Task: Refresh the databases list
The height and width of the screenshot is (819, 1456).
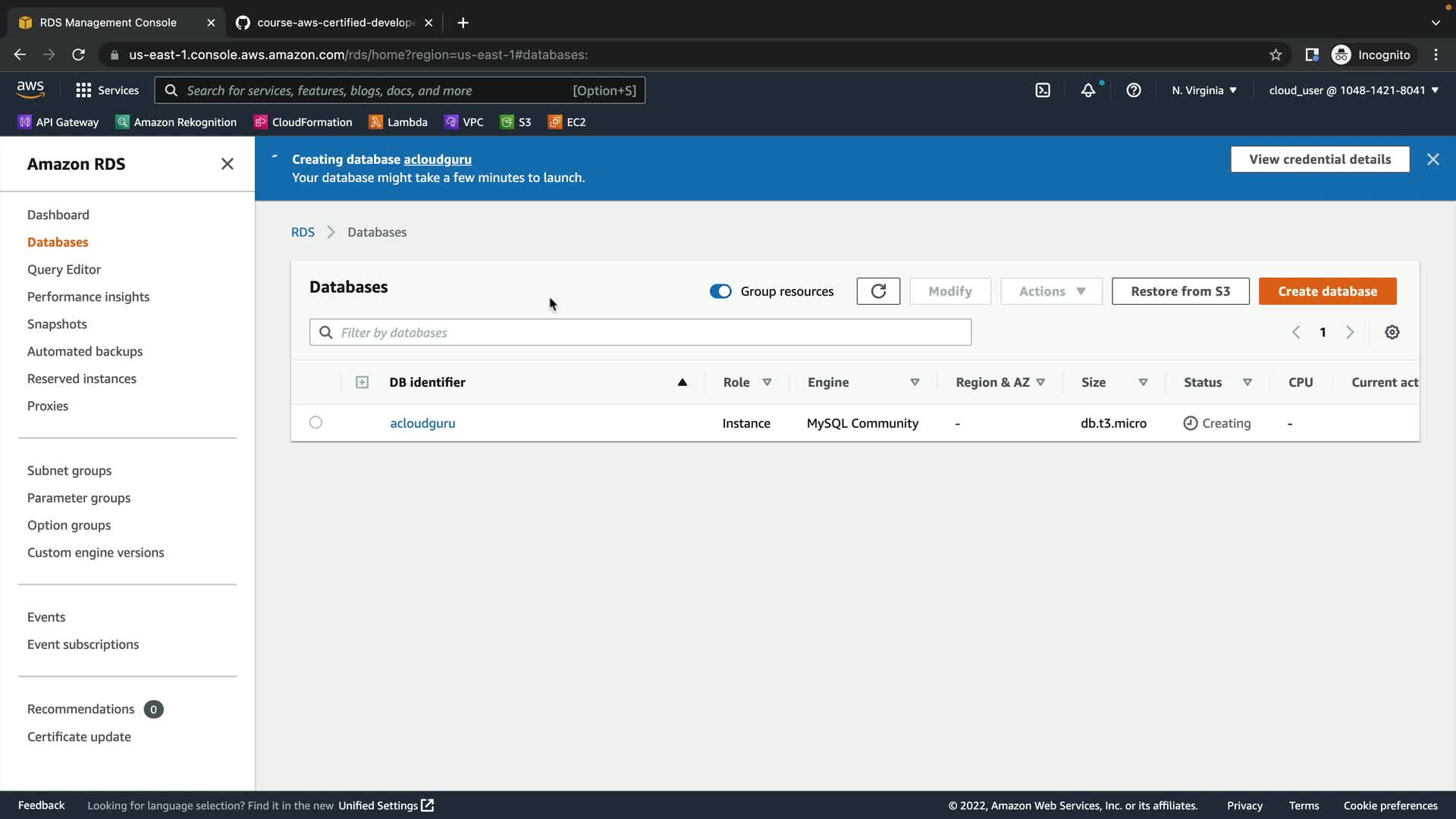Action: (x=878, y=291)
